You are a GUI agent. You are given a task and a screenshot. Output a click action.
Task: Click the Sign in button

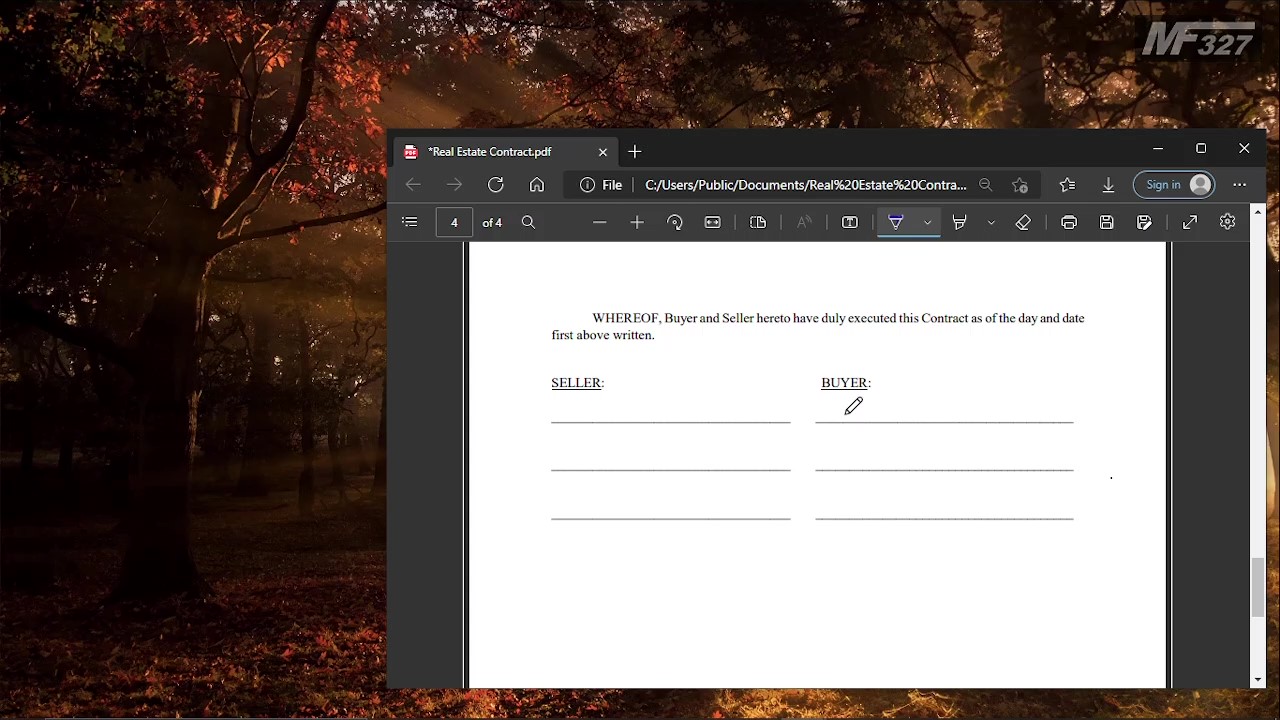1174,185
